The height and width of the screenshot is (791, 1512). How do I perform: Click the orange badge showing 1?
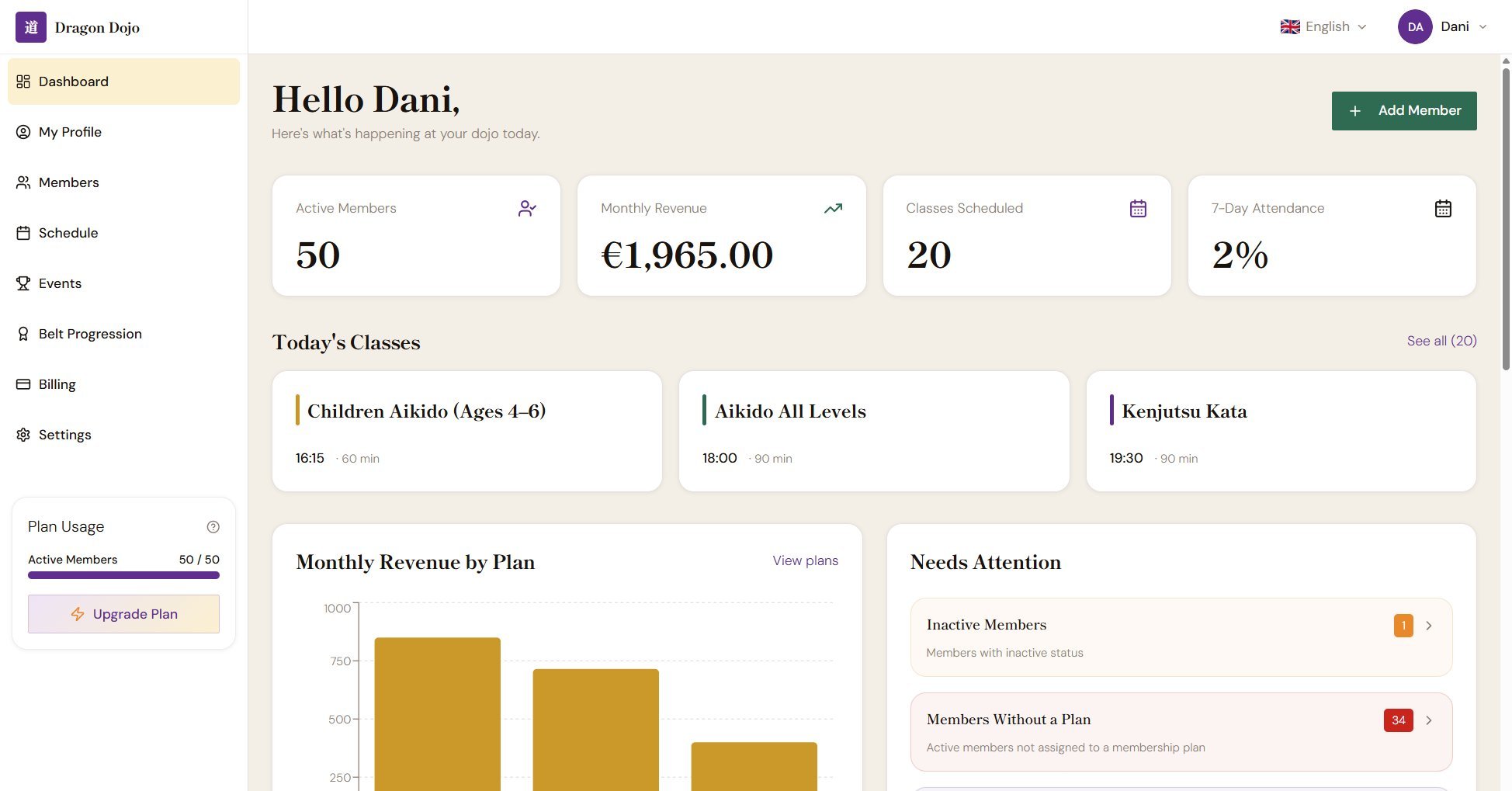click(1403, 626)
